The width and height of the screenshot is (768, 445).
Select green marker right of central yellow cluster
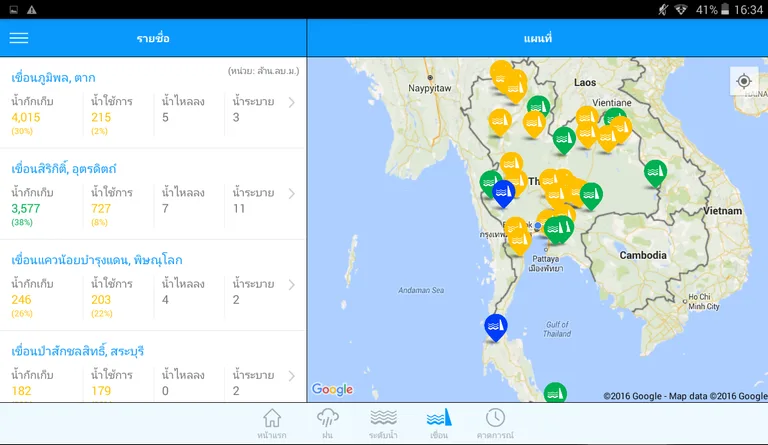coord(591,194)
